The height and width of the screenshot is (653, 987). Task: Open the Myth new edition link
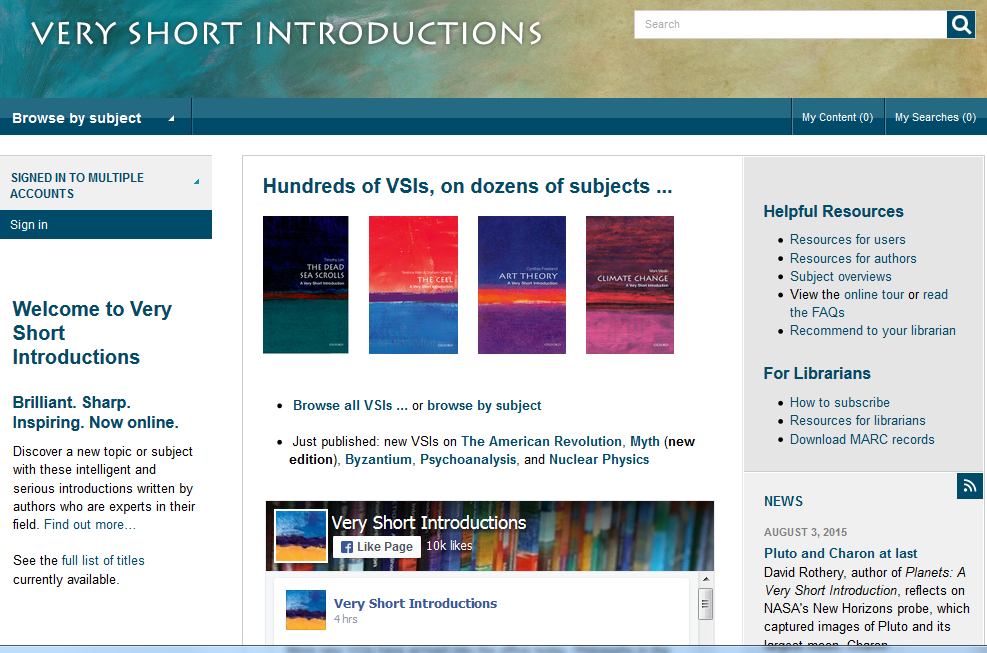645,441
